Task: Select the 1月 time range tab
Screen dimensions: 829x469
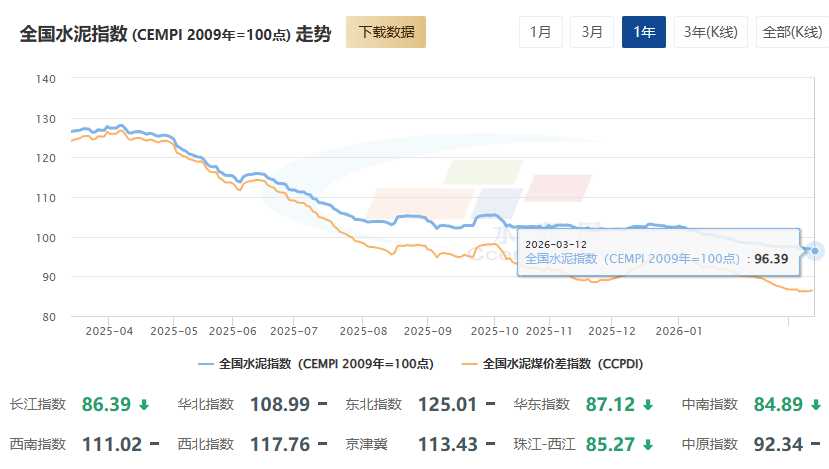Action: (x=540, y=32)
